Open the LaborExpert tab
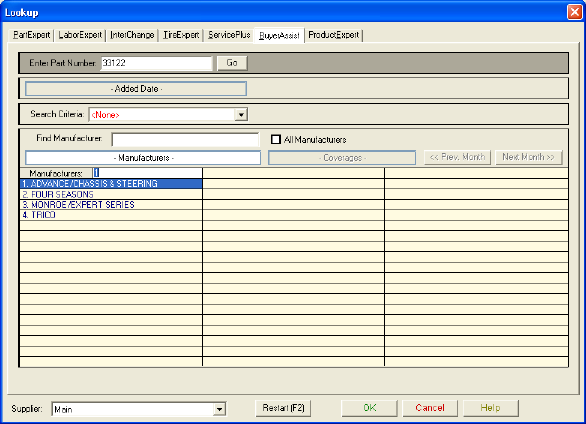Screen dimensions: 586x424 tap(80, 35)
